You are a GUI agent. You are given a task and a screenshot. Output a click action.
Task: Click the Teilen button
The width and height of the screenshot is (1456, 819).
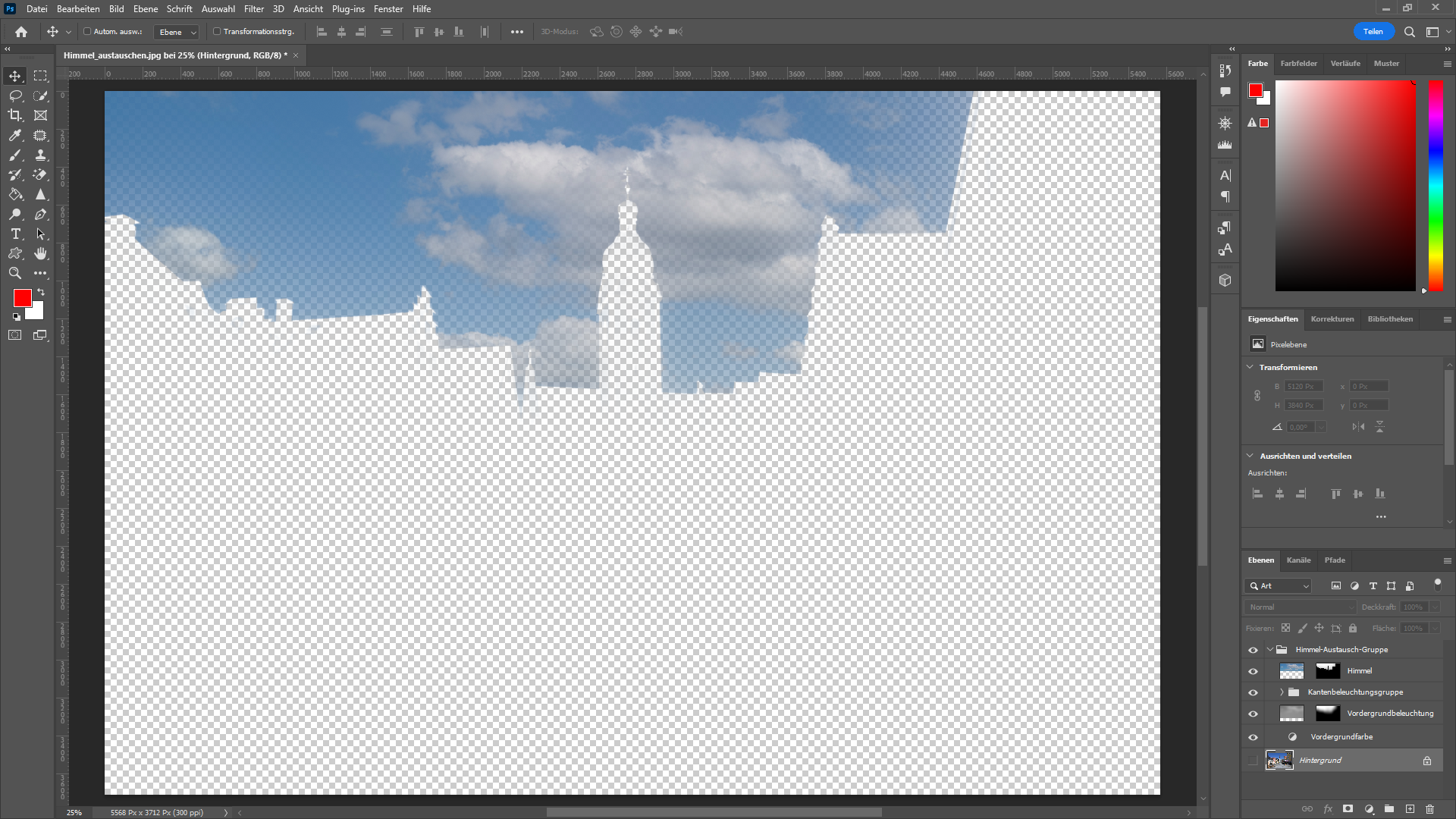(x=1373, y=32)
